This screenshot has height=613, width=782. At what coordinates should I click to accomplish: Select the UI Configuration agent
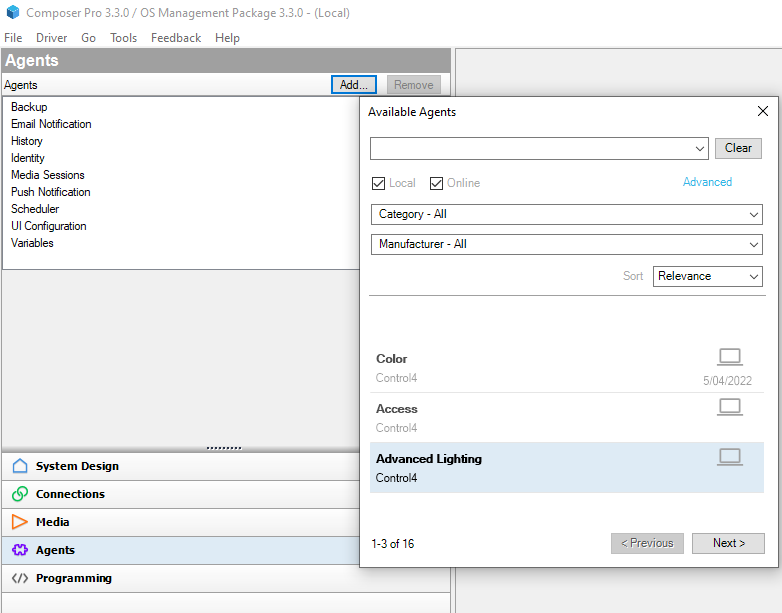[48, 226]
